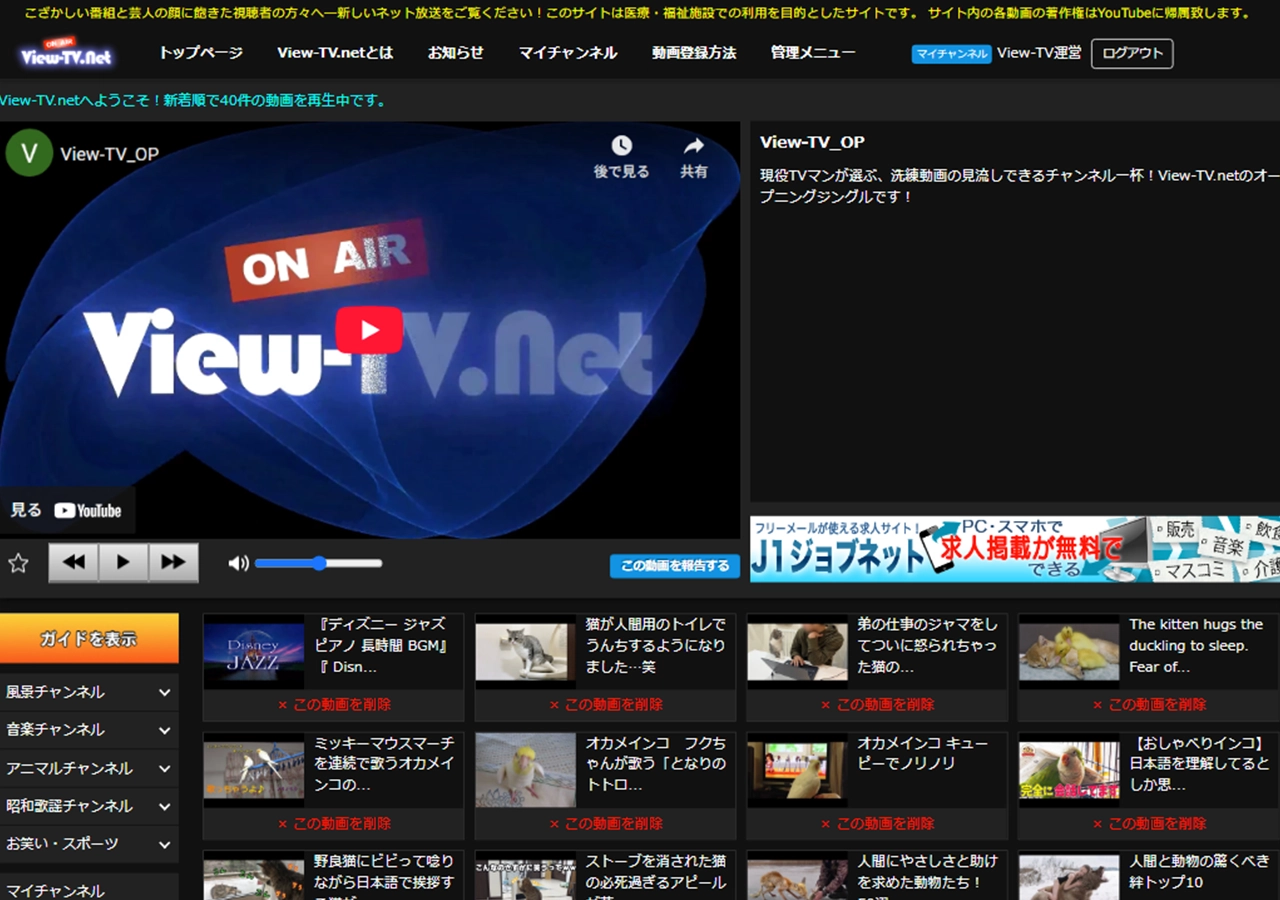Click the play button below the player
The height and width of the screenshot is (900, 1280).
click(124, 562)
